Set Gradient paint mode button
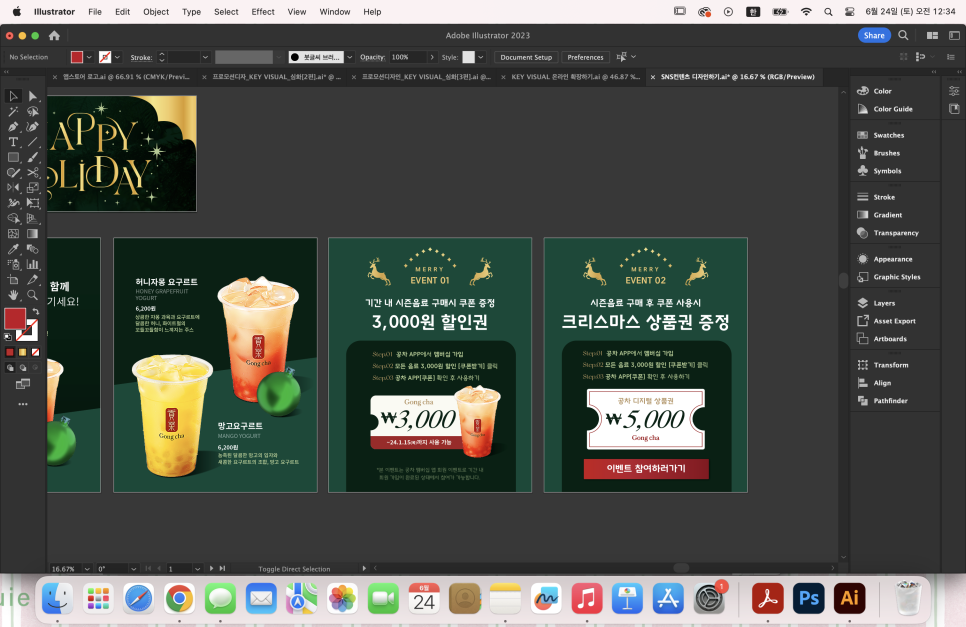Image resolution: width=966 pixels, height=627 pixels. (23, 352)
